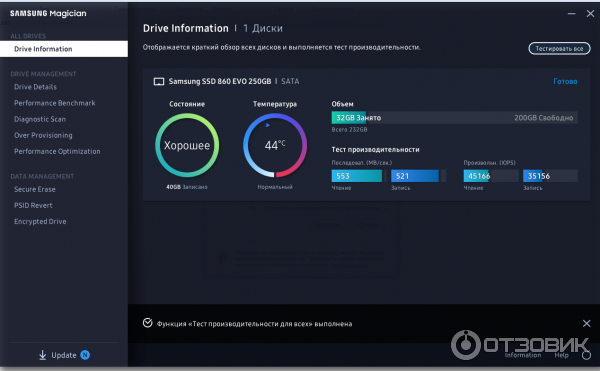The height and width of the screenshot is (371, 600).
Task: Dismiss the performance test completed notification
Action: pyautogui.click(x=586, y=324)
